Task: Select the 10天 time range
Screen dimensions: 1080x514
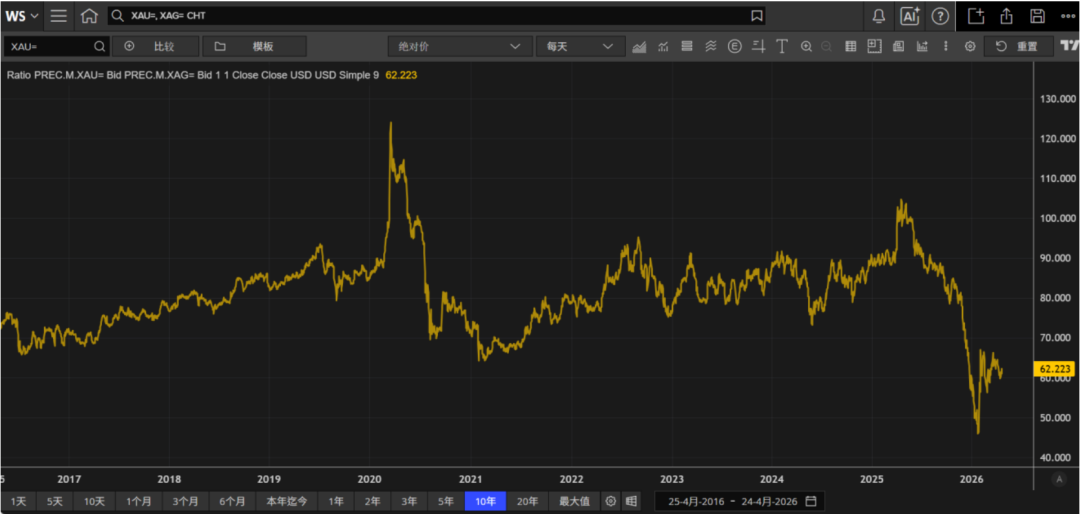Action: click(94, 501)
